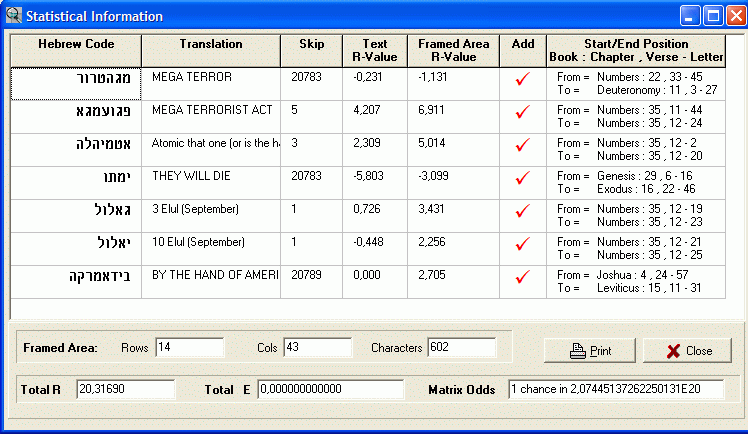Viewport: 748px width, 434px height.
Task: Click the Total E field showing 0,000000000000
Action: pyautogui.click(x=330, y=389)
